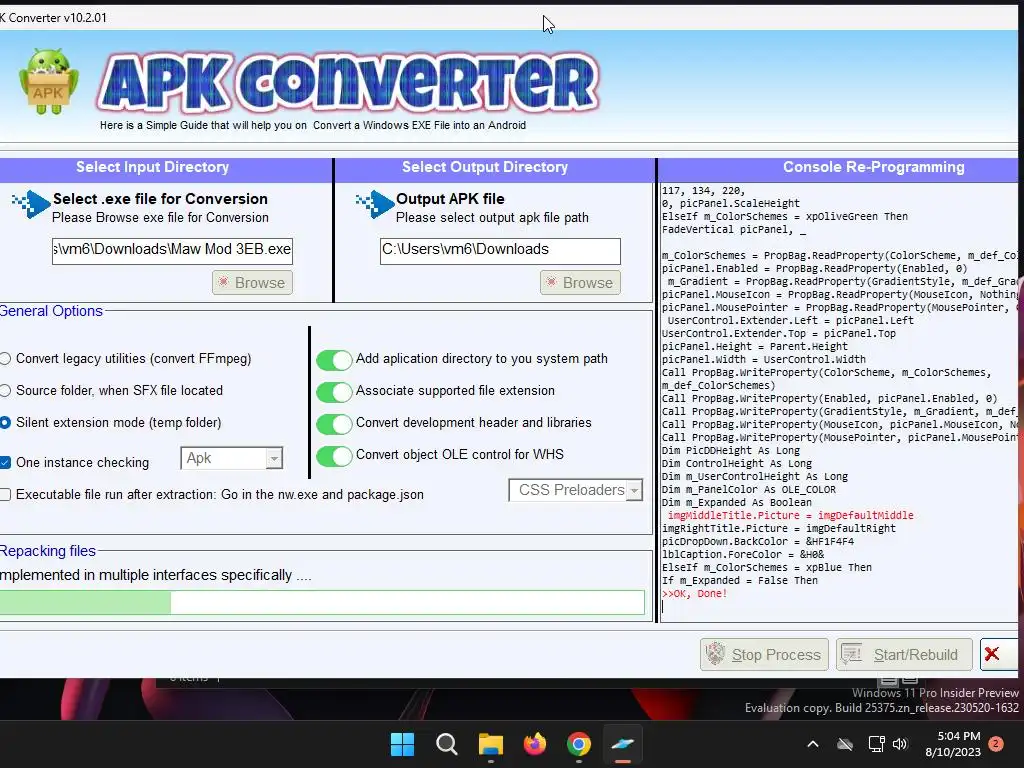Browse for output APK path

580,283
